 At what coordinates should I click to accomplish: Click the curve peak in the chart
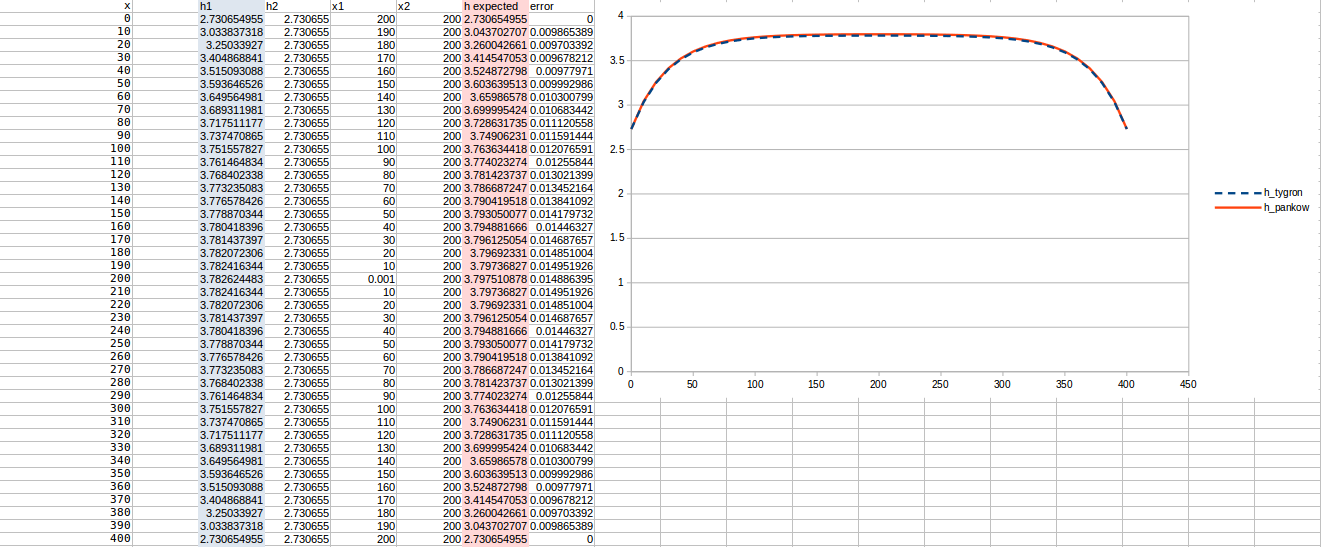tap(878, 34)
